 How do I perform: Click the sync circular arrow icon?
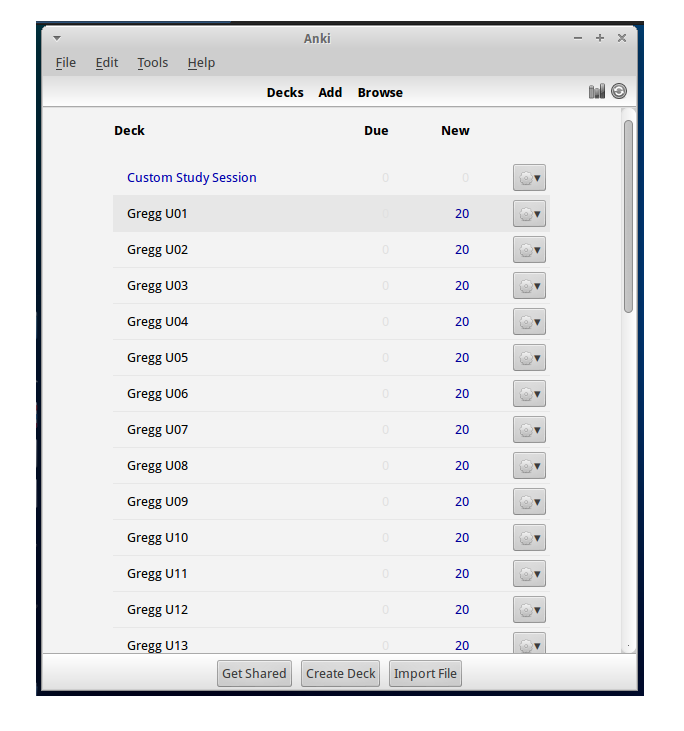click(619, 91)
